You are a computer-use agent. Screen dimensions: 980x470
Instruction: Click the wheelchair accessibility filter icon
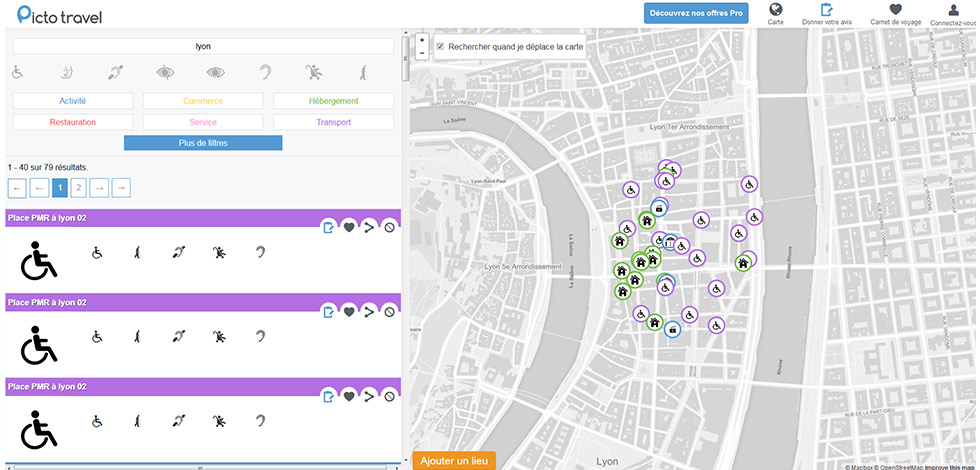17,72
